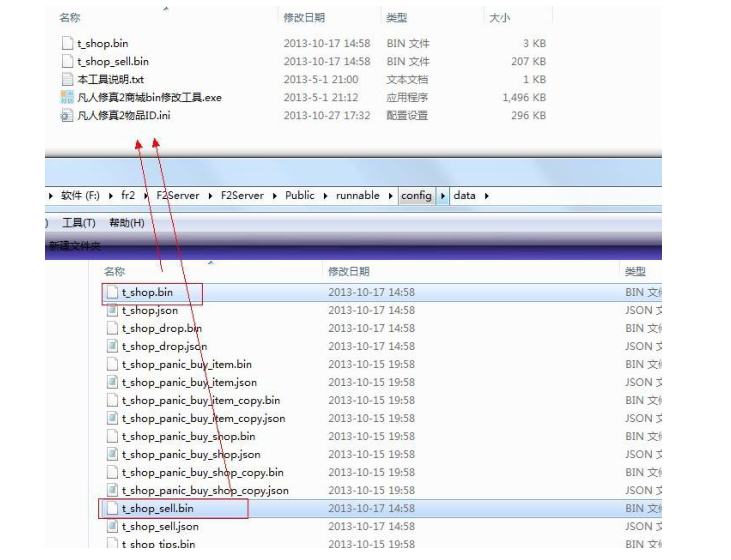
Task: Click the highlighted t_shop_sell.bin icon in data folder
Action: point(112,508)
